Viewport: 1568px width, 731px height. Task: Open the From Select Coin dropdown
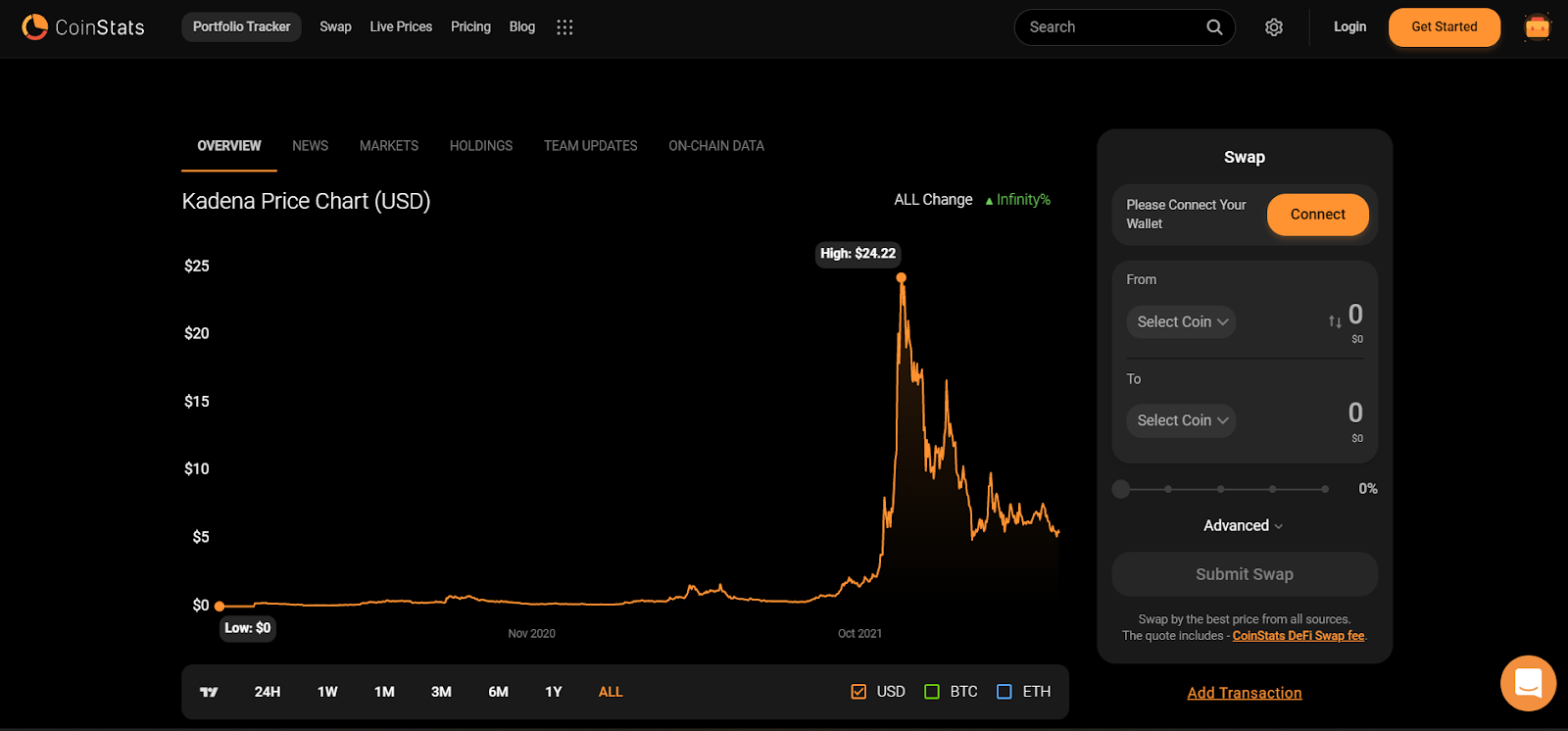point(1181,321)
